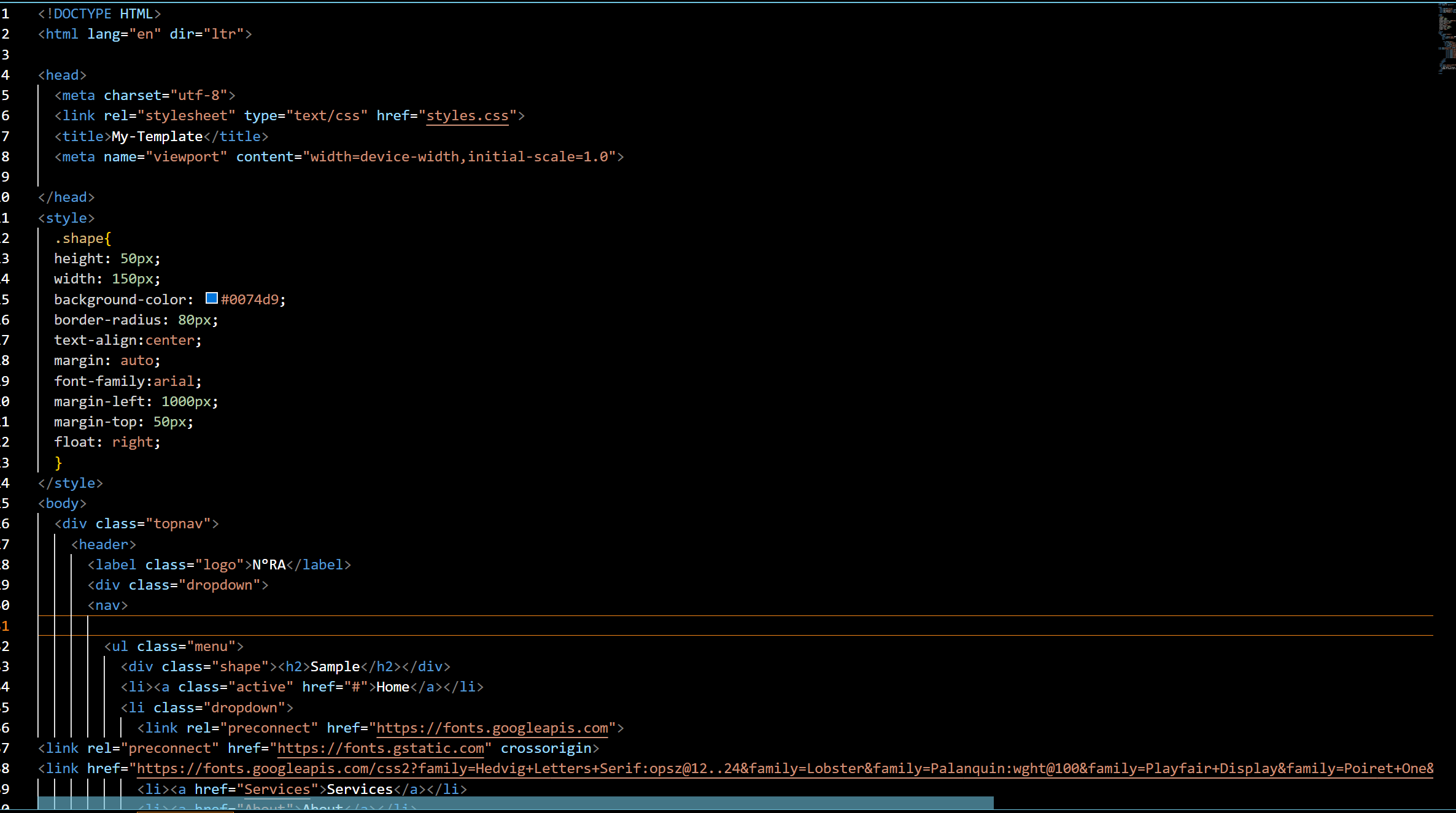
Task: Click the Services list item text
Action: (x=360, y=790)
